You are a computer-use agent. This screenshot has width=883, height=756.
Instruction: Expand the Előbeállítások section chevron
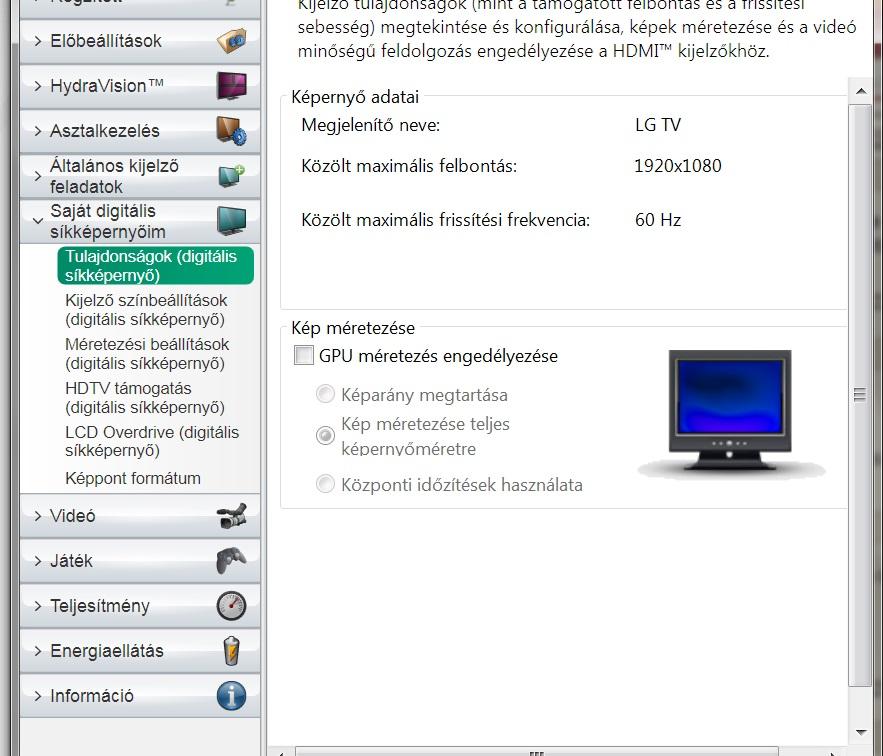tap(38, 41)
